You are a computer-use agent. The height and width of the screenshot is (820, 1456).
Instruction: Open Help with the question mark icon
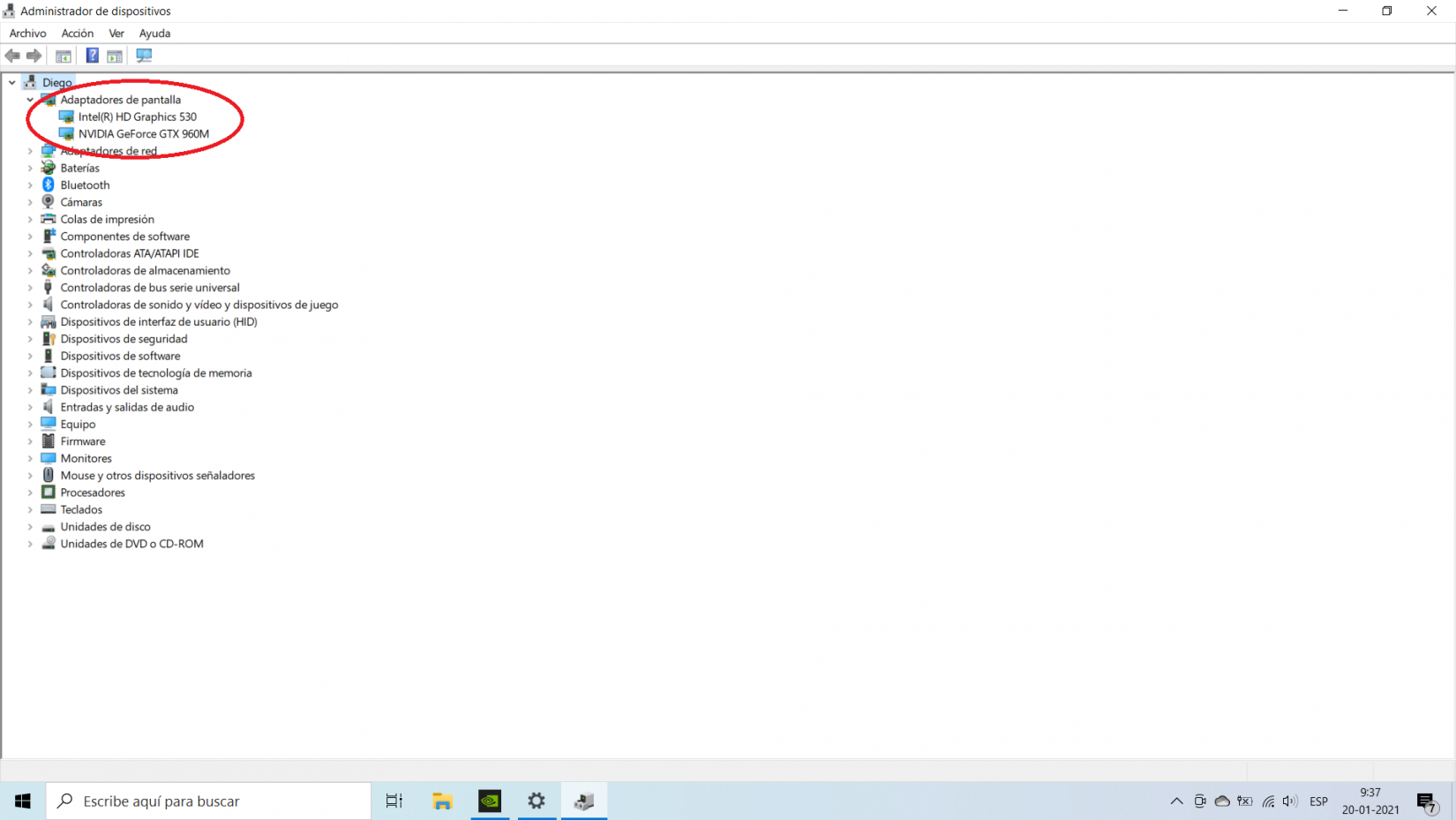(x=92, y=56)
